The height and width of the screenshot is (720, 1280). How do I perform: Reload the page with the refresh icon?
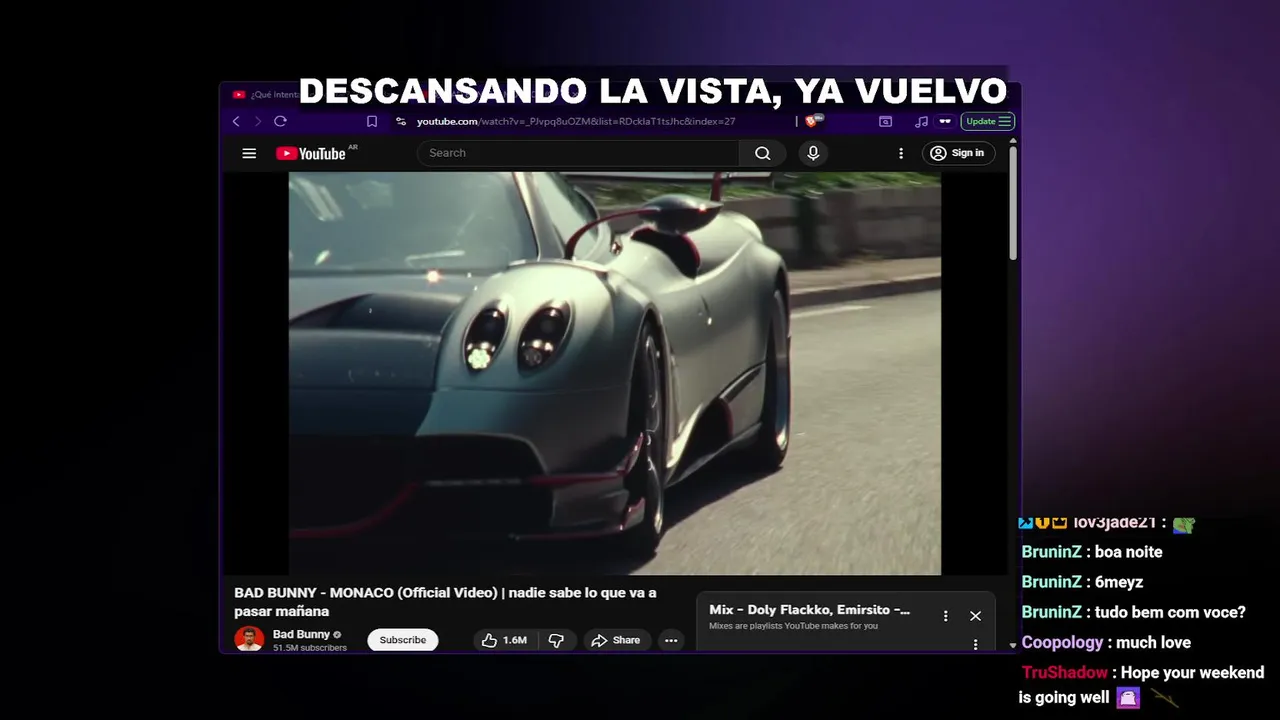(x=280, y=121)
